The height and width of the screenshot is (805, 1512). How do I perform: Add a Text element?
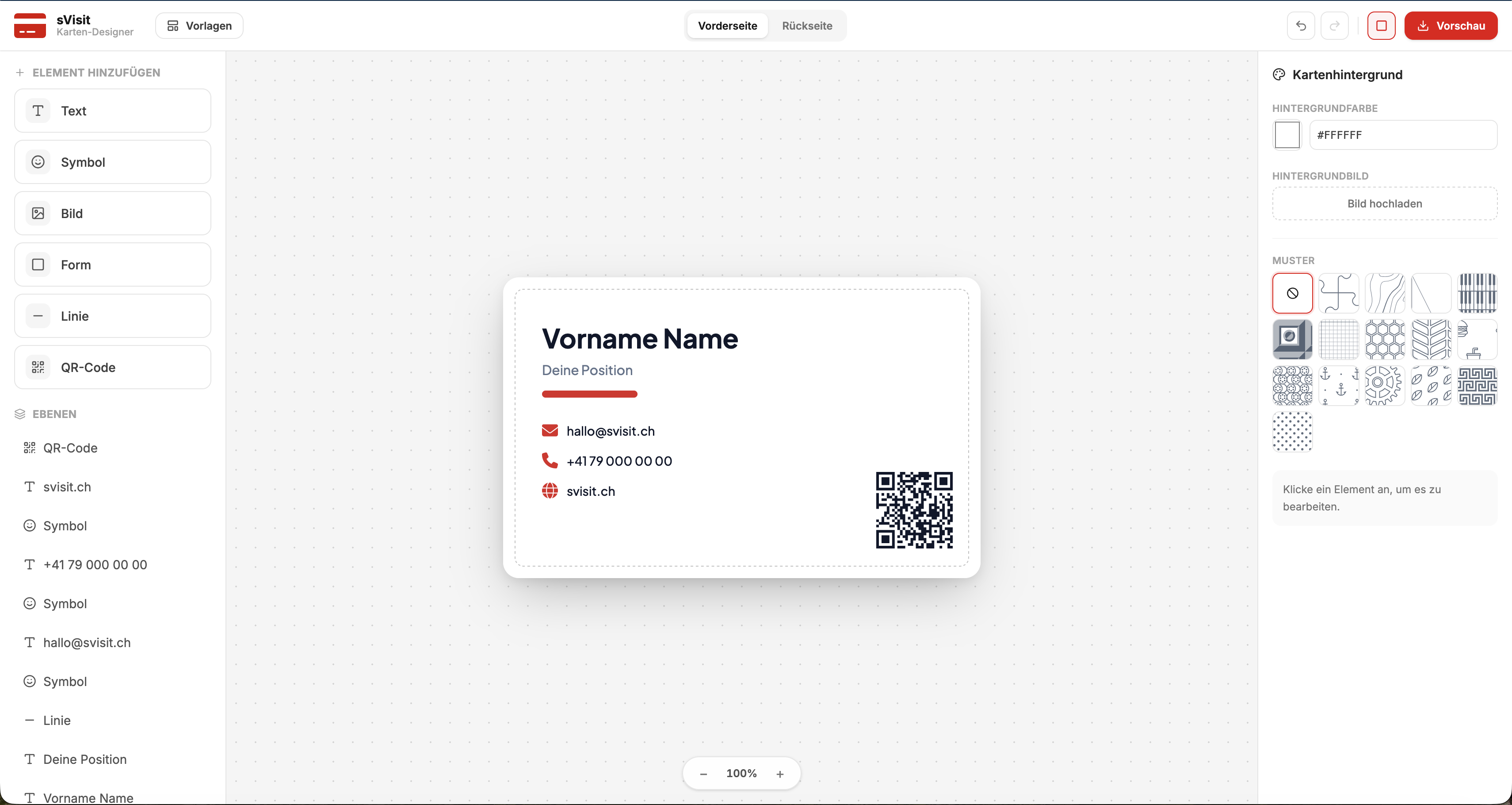(x=113, y=111)
